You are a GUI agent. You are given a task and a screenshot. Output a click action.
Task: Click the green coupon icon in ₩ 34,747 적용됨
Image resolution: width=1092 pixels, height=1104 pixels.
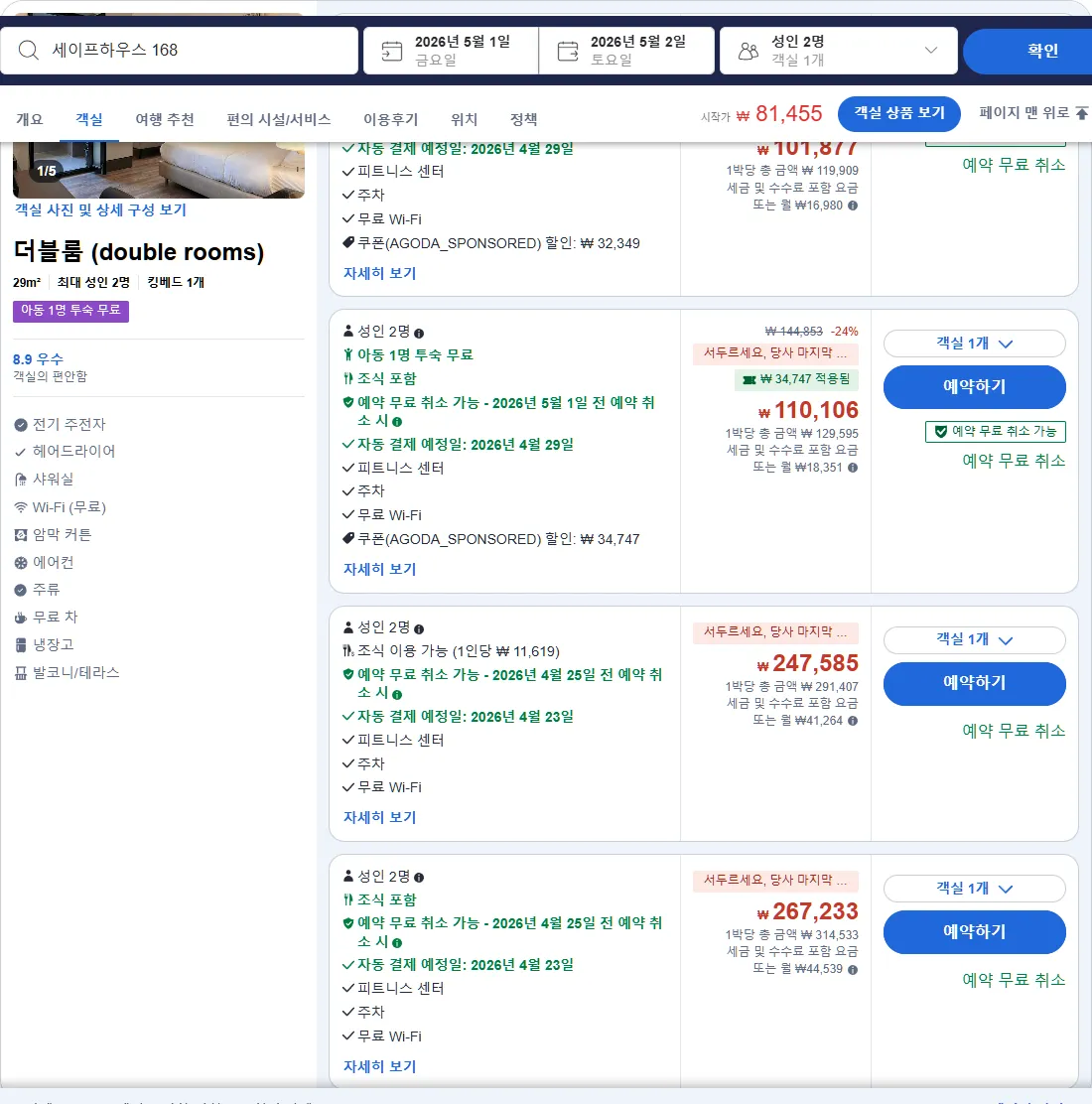(x=750, y=379)
